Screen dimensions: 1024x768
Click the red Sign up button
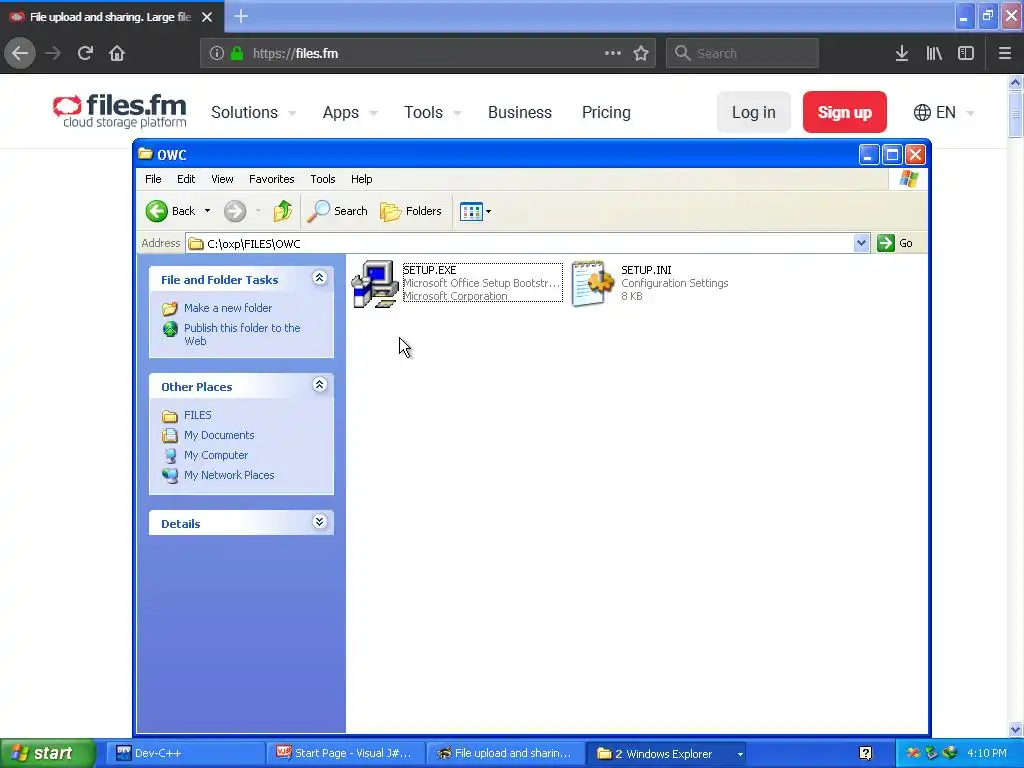click(x=844, y=112)
